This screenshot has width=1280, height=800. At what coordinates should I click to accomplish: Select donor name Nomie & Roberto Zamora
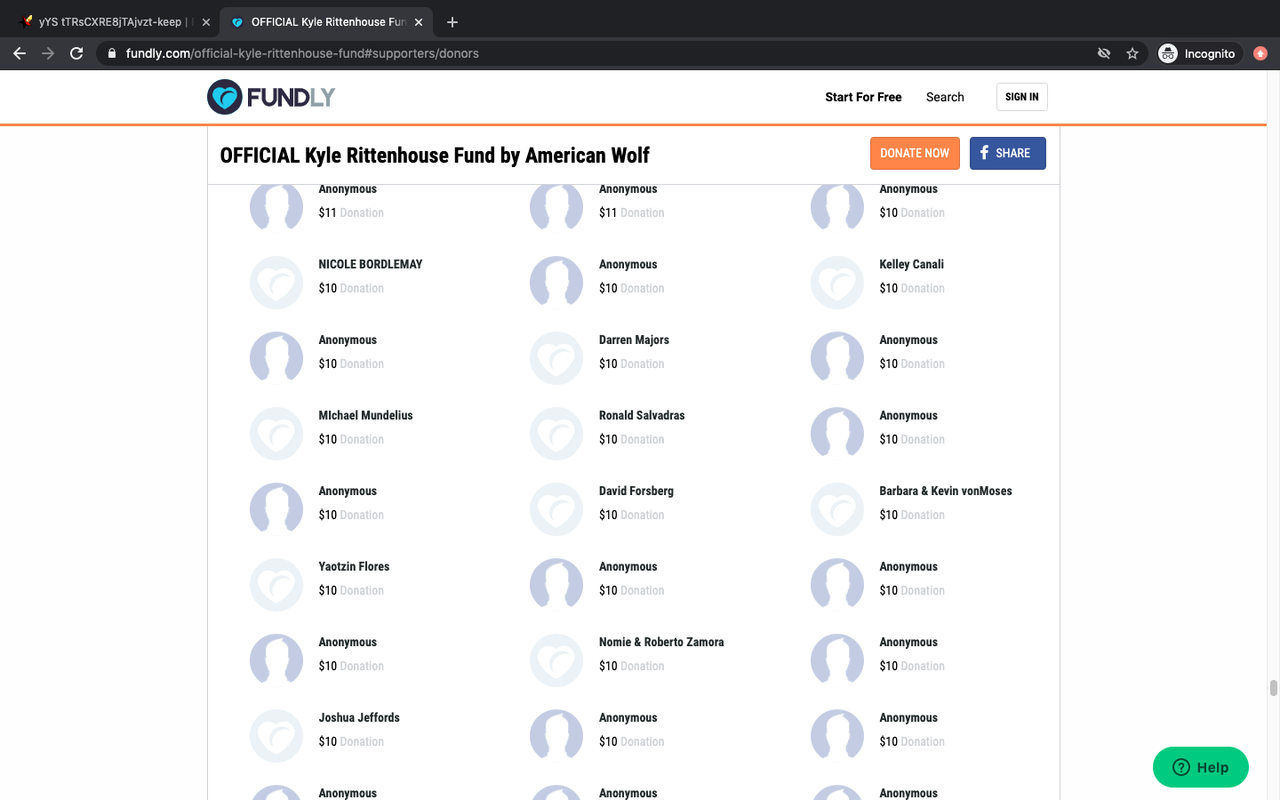coord(661,642)
